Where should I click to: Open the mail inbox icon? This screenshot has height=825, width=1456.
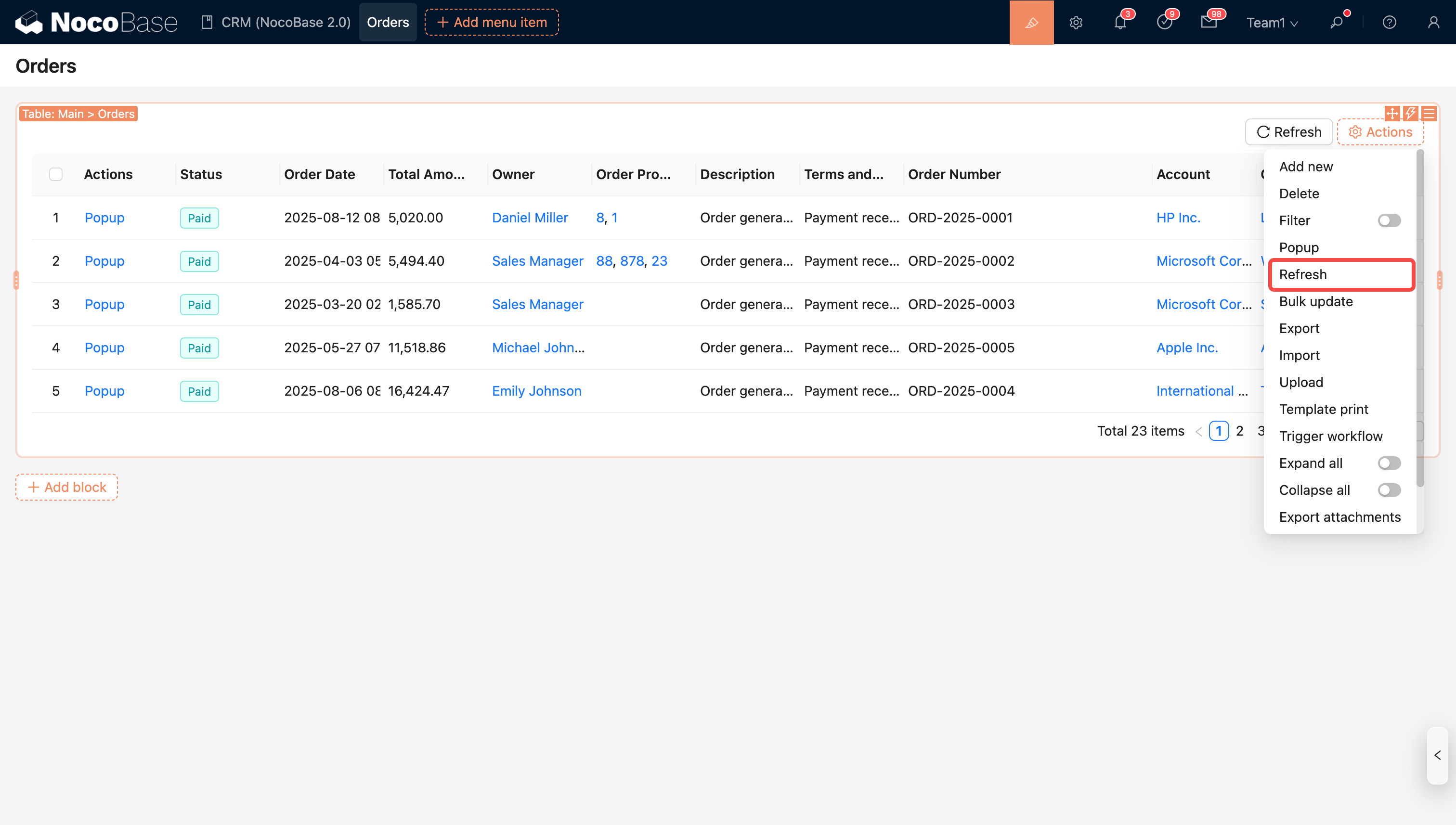[x=1209, y=22]
